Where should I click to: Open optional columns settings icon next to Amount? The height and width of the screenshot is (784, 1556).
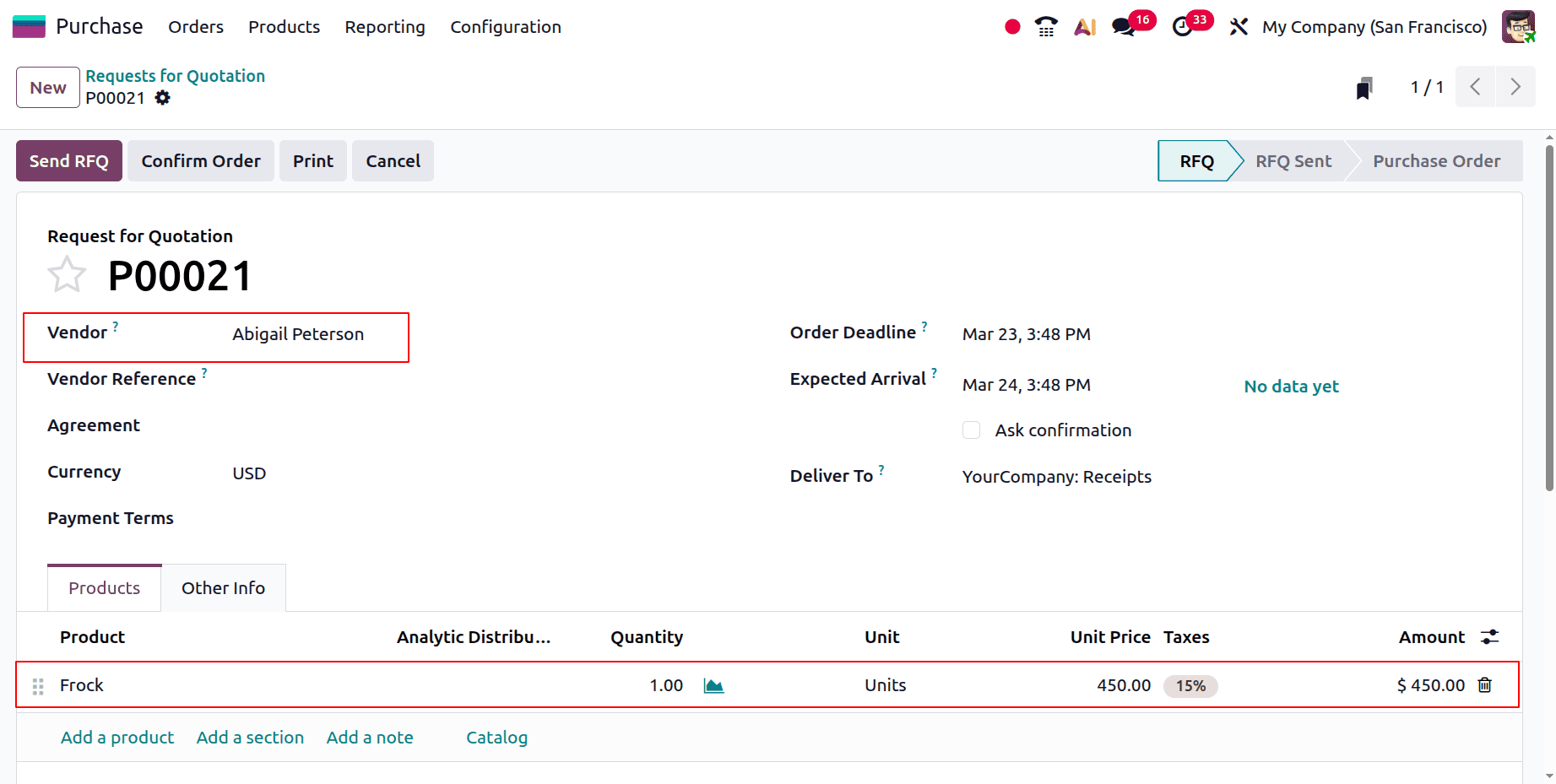pos(1490,637)
